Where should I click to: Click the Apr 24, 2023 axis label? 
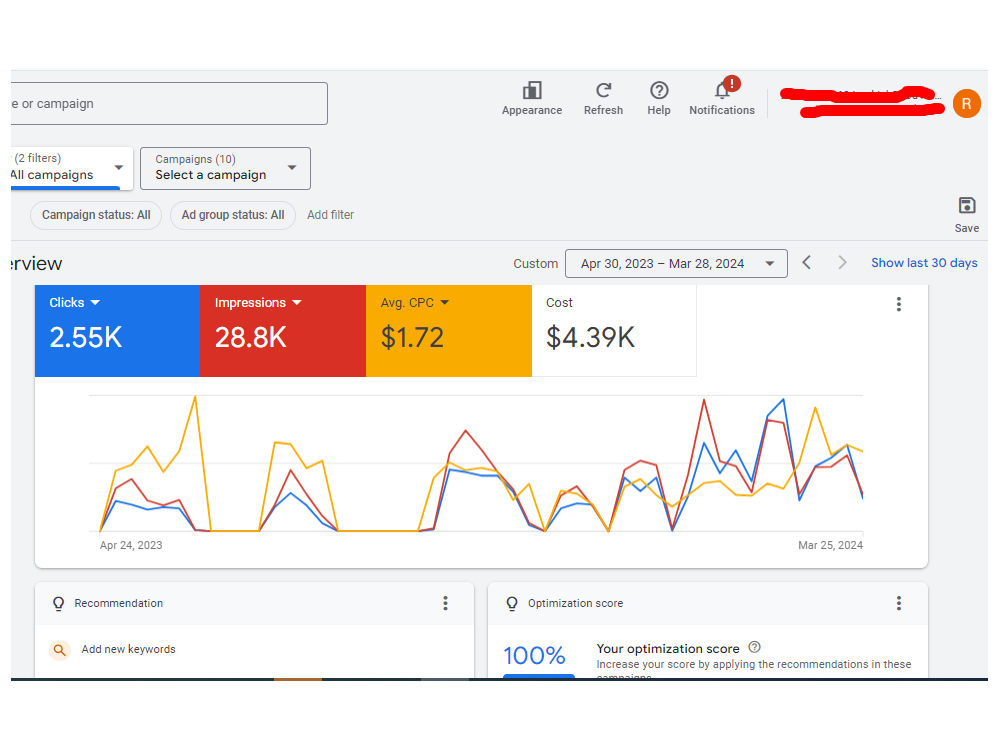coord(131,545)
